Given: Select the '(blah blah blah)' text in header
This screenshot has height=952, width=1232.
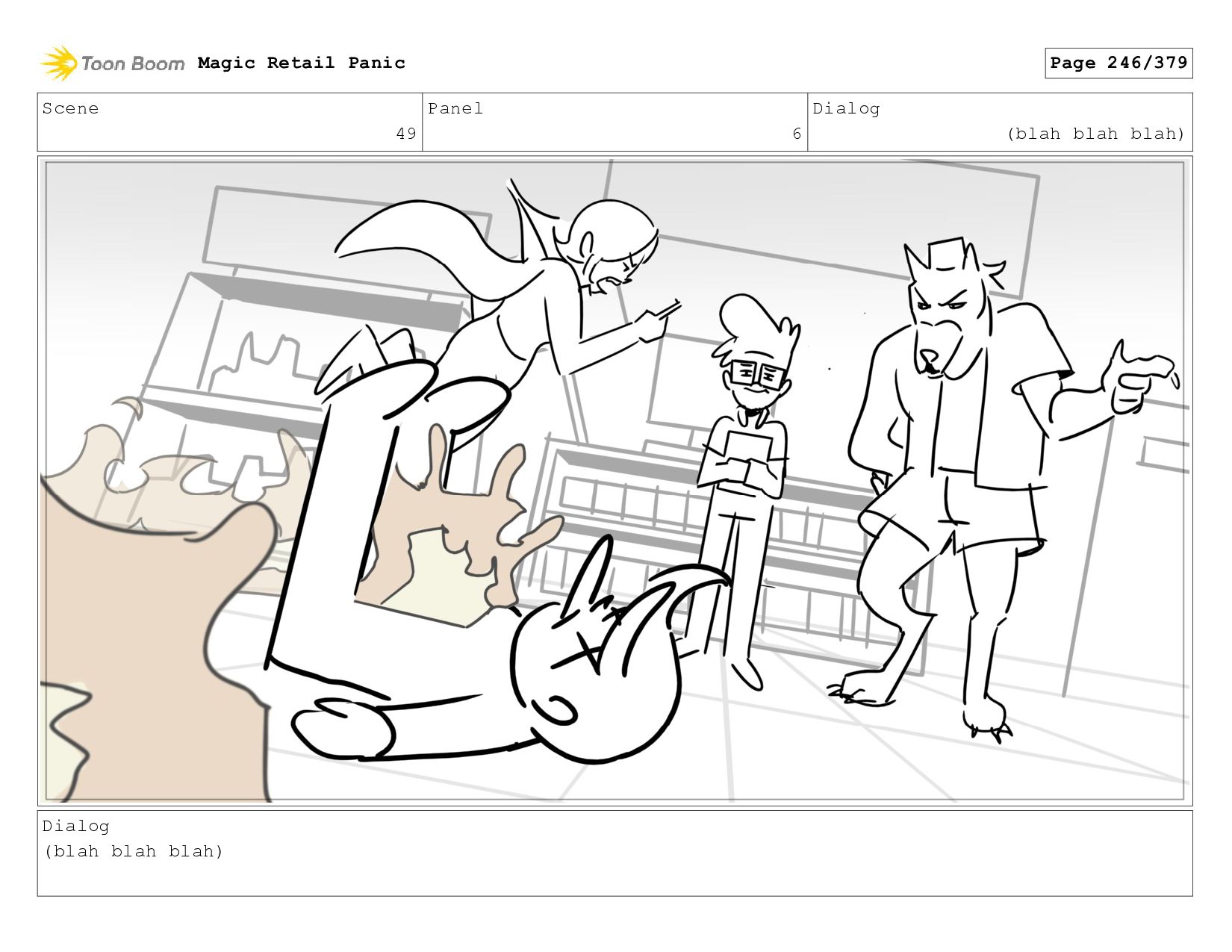Looking at the screenshot, I should click(1095, 134).
